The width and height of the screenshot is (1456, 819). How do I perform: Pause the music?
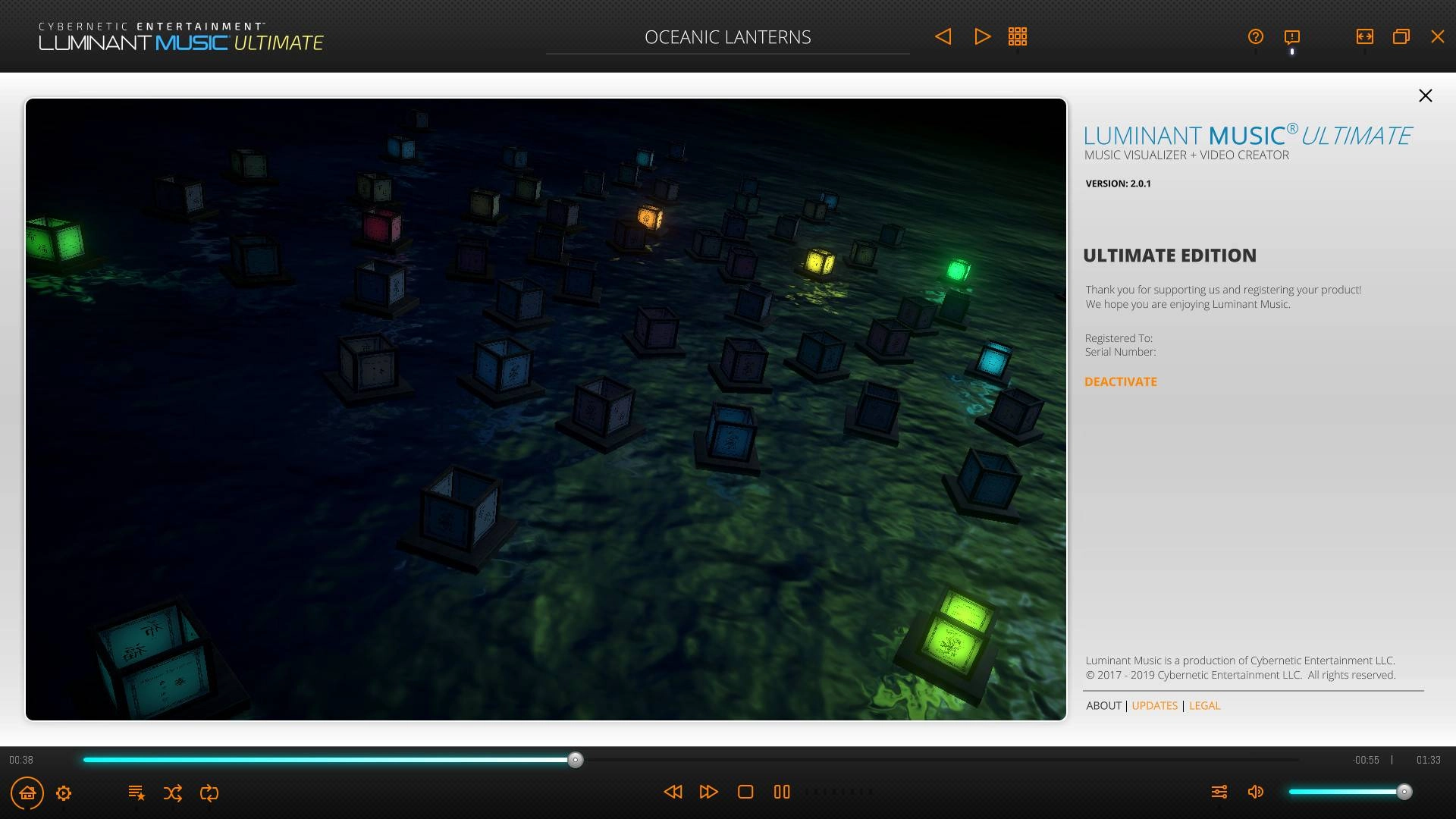782,792
